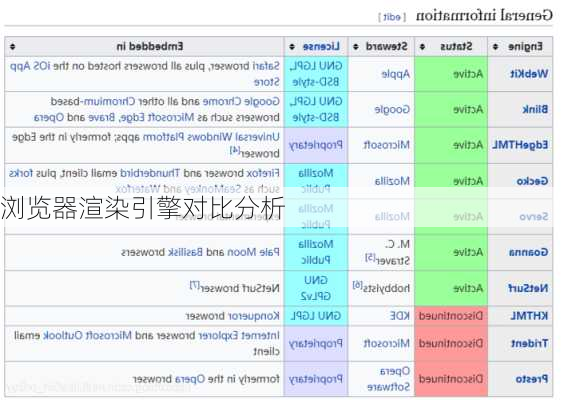Follow the Pale Moon link
Viewport: 564px width, 400px height.
(254, 252)
